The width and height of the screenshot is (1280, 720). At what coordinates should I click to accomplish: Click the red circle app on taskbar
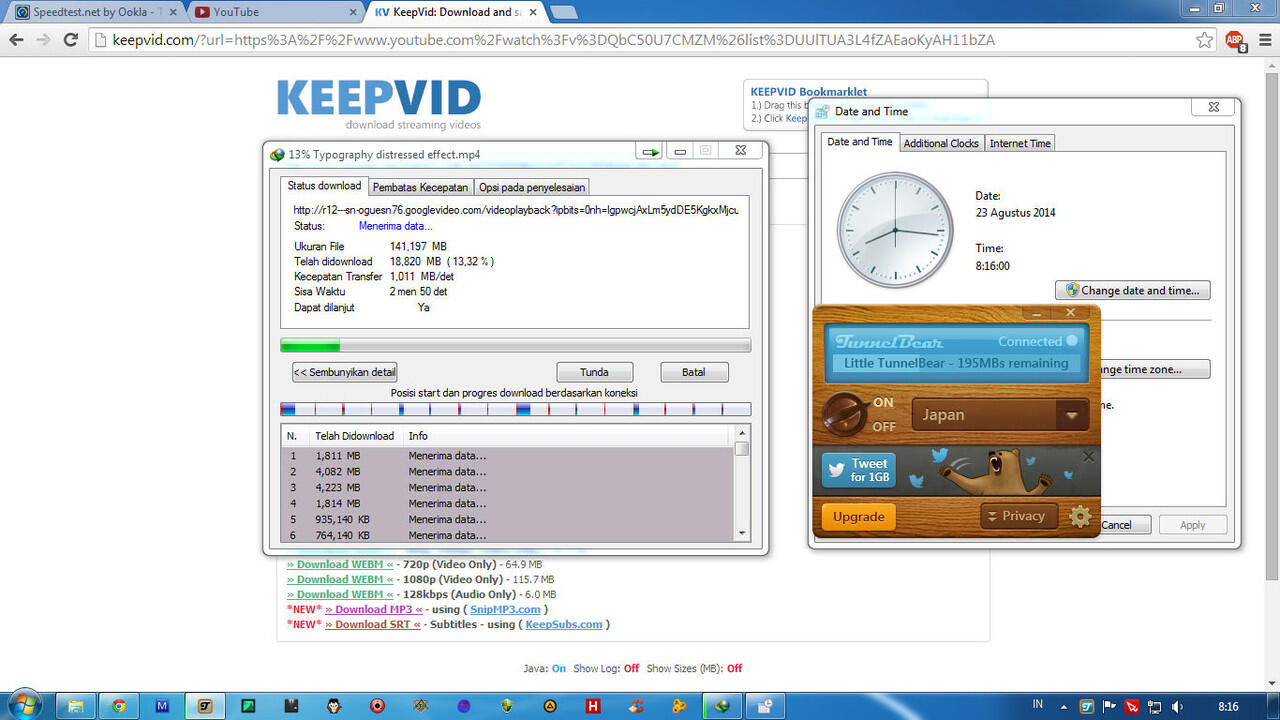click(x=377, y=705)
